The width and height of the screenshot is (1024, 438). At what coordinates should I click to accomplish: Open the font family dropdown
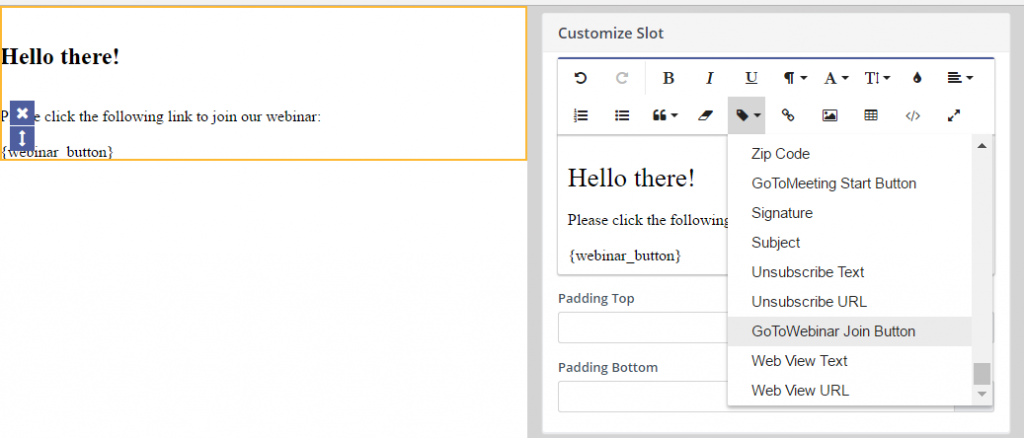point(836,78)
